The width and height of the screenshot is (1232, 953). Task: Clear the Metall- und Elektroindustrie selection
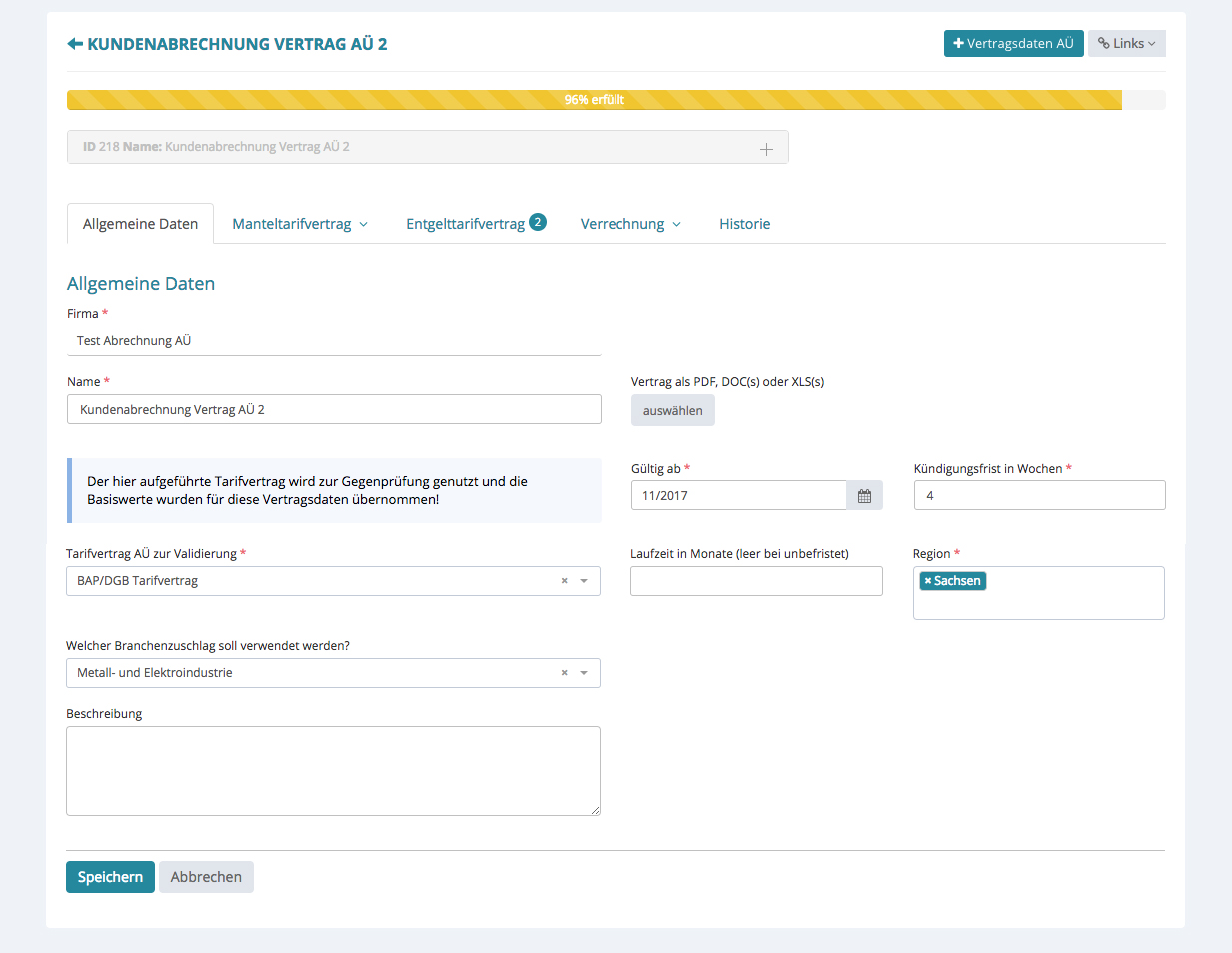(564, 673)
